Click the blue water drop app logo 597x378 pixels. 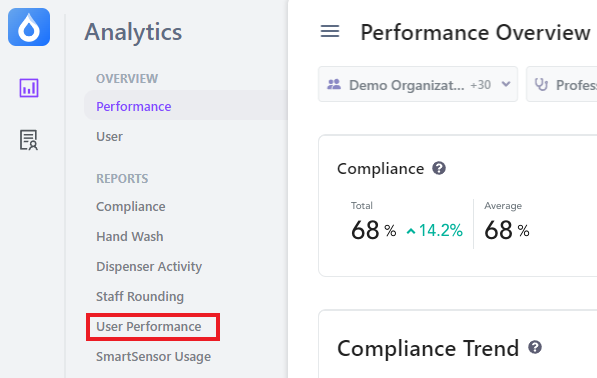29,27
